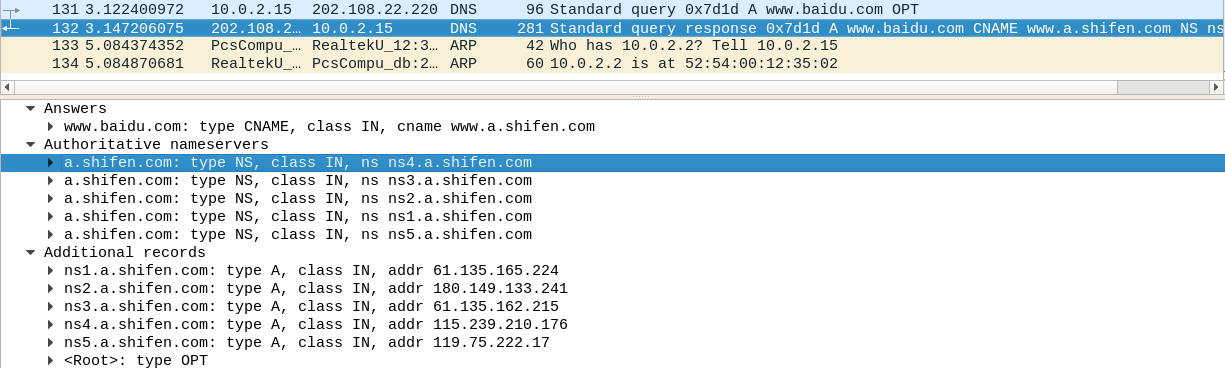Select ns5.a.shifen.com addr 119.75.222.17 line
The width and height of the screenshot is (1225, 368).
(612, 342)
